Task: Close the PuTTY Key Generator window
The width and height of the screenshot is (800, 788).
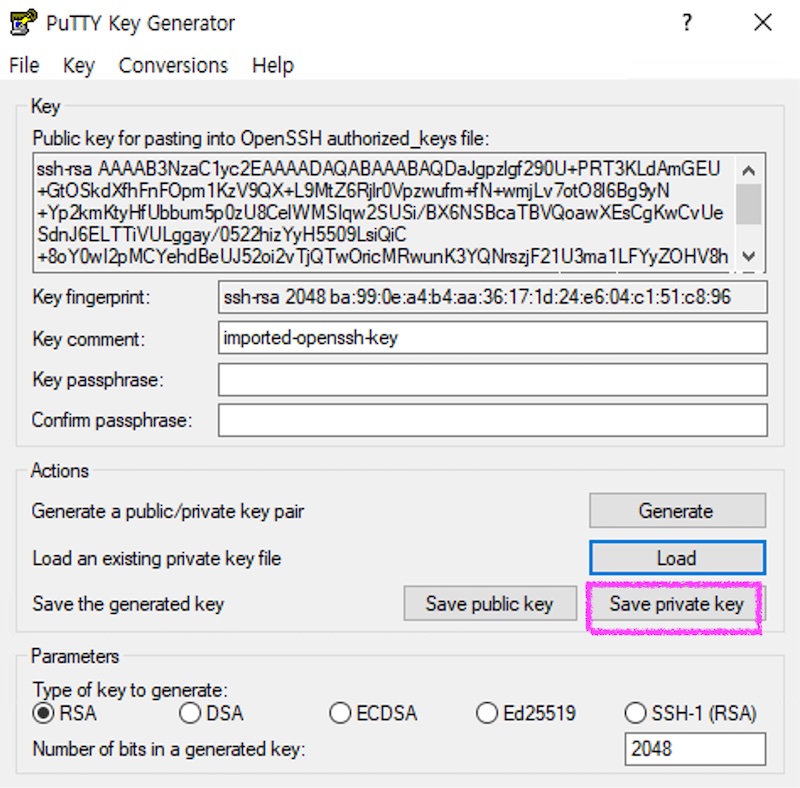Action: pyautogui.click(x=763, y=22)
